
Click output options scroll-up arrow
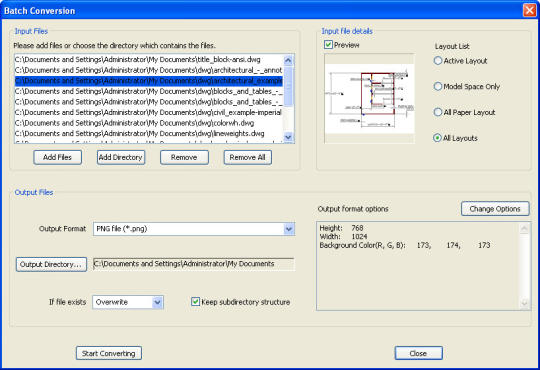point(525,228)
